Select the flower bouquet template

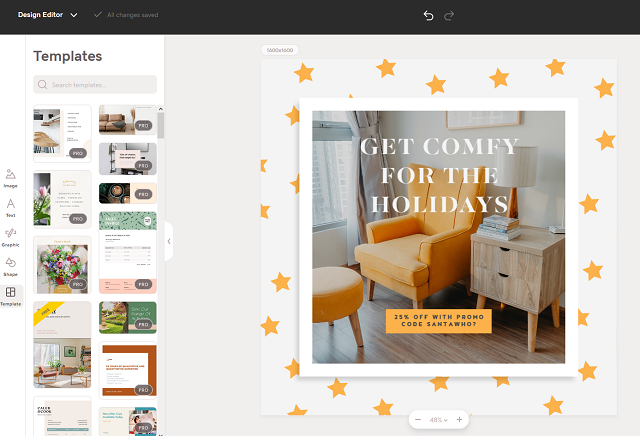62,265
